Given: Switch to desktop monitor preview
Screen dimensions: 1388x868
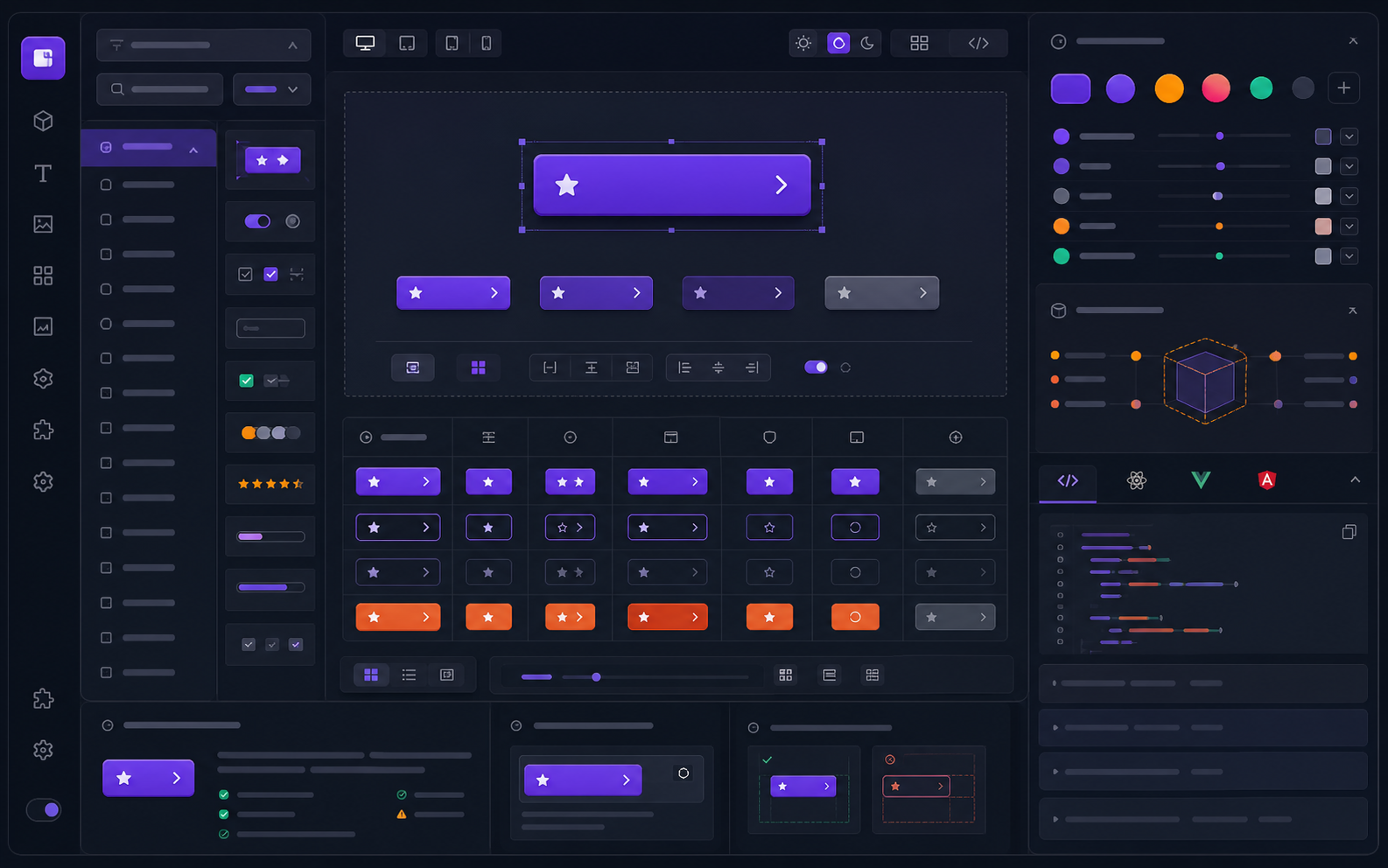Looking at the screenshot, I should pyautogui.click(x=365, y=43).
